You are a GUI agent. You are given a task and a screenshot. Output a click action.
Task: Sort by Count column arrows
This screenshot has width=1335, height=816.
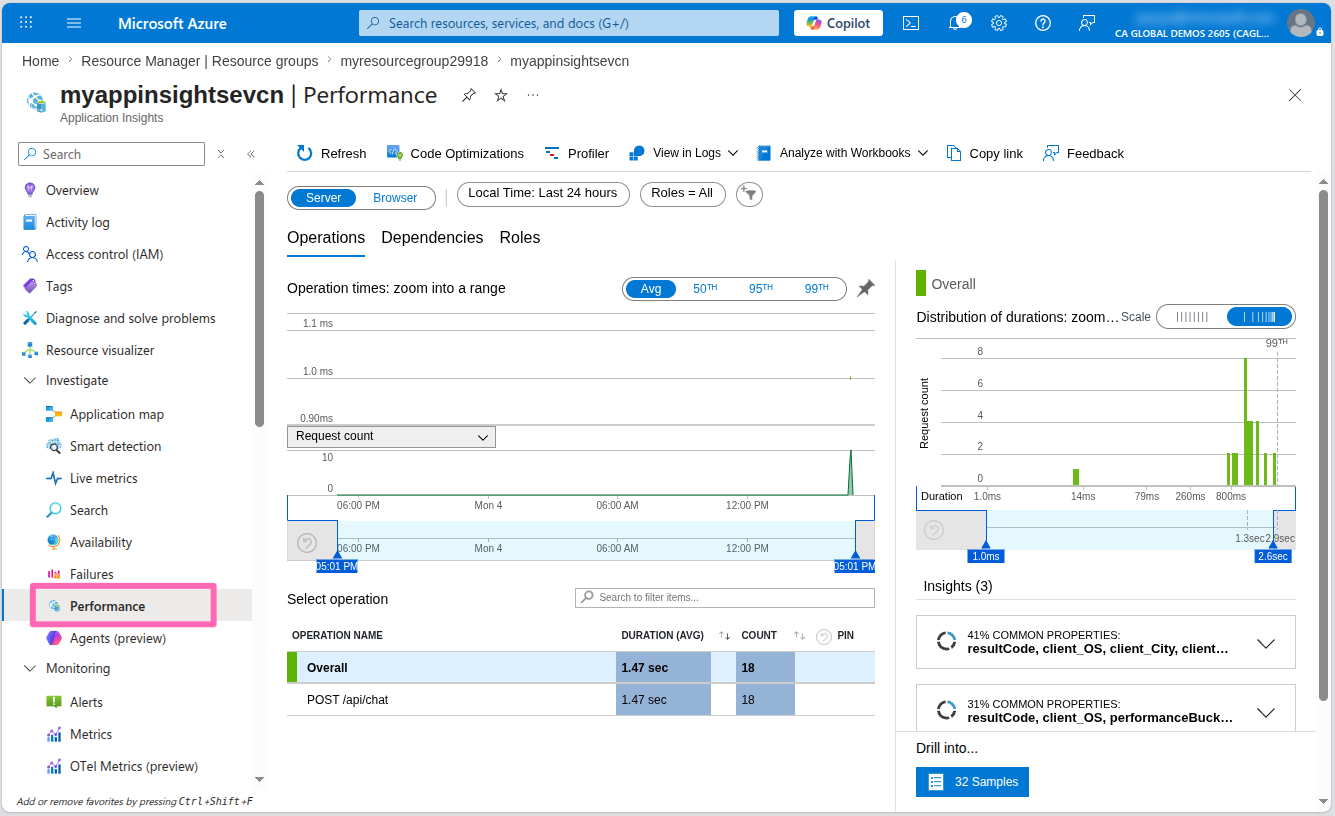click(799, 636)
